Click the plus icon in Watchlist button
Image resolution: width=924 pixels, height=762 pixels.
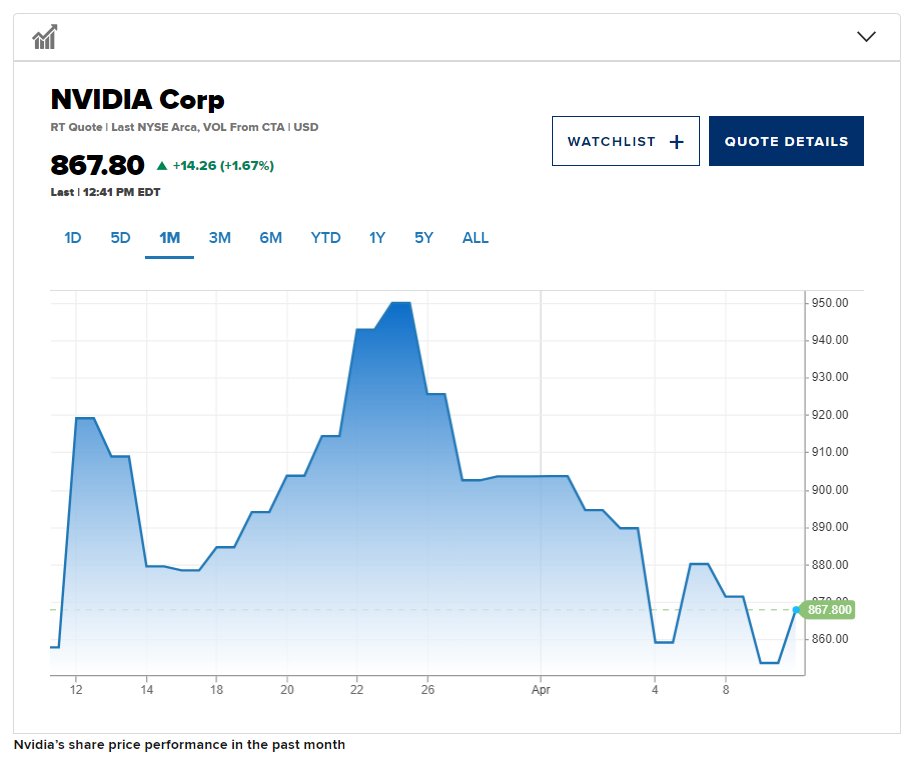pos(677,141)
